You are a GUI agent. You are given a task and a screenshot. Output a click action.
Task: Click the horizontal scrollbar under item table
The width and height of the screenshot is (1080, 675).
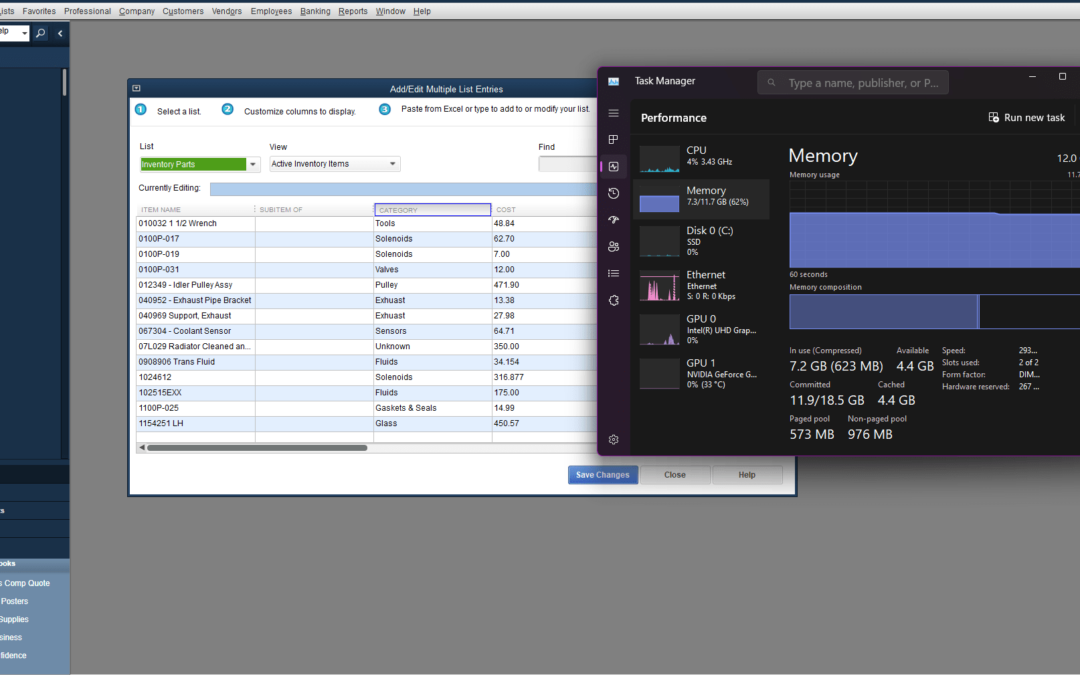tap(257, 448)
